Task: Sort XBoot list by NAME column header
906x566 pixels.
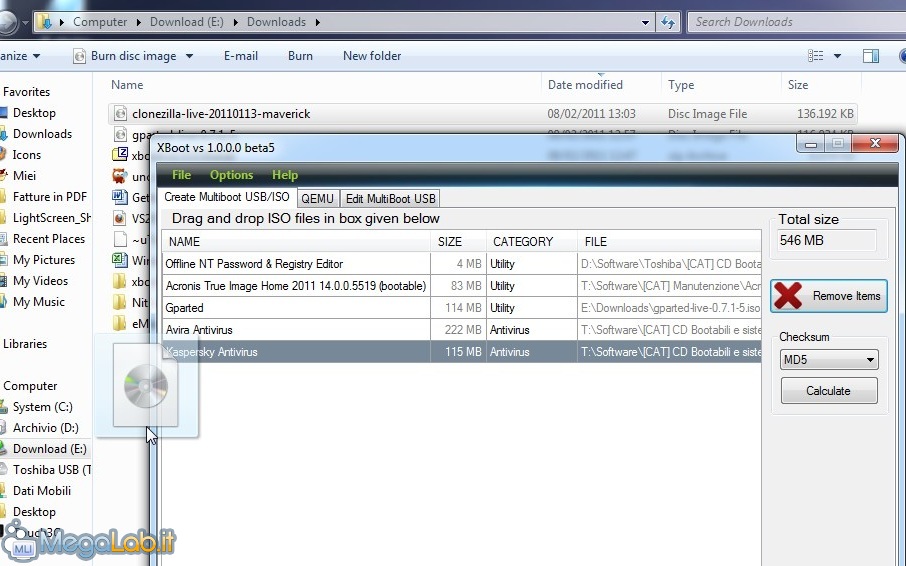Action: tap(296, 241)
